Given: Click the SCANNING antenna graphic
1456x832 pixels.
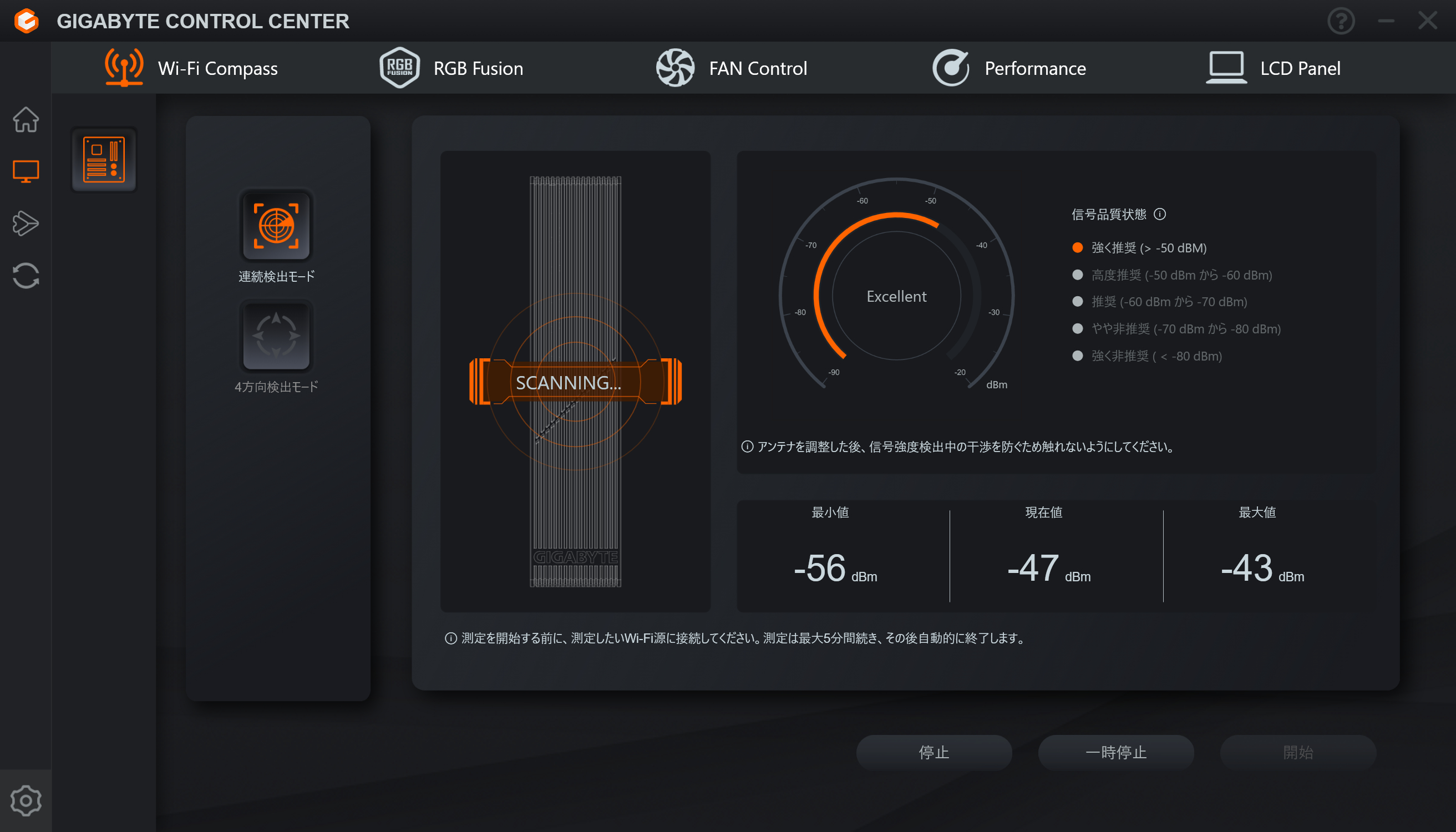Looking at the screenshot, I should [x=575, y=382].
